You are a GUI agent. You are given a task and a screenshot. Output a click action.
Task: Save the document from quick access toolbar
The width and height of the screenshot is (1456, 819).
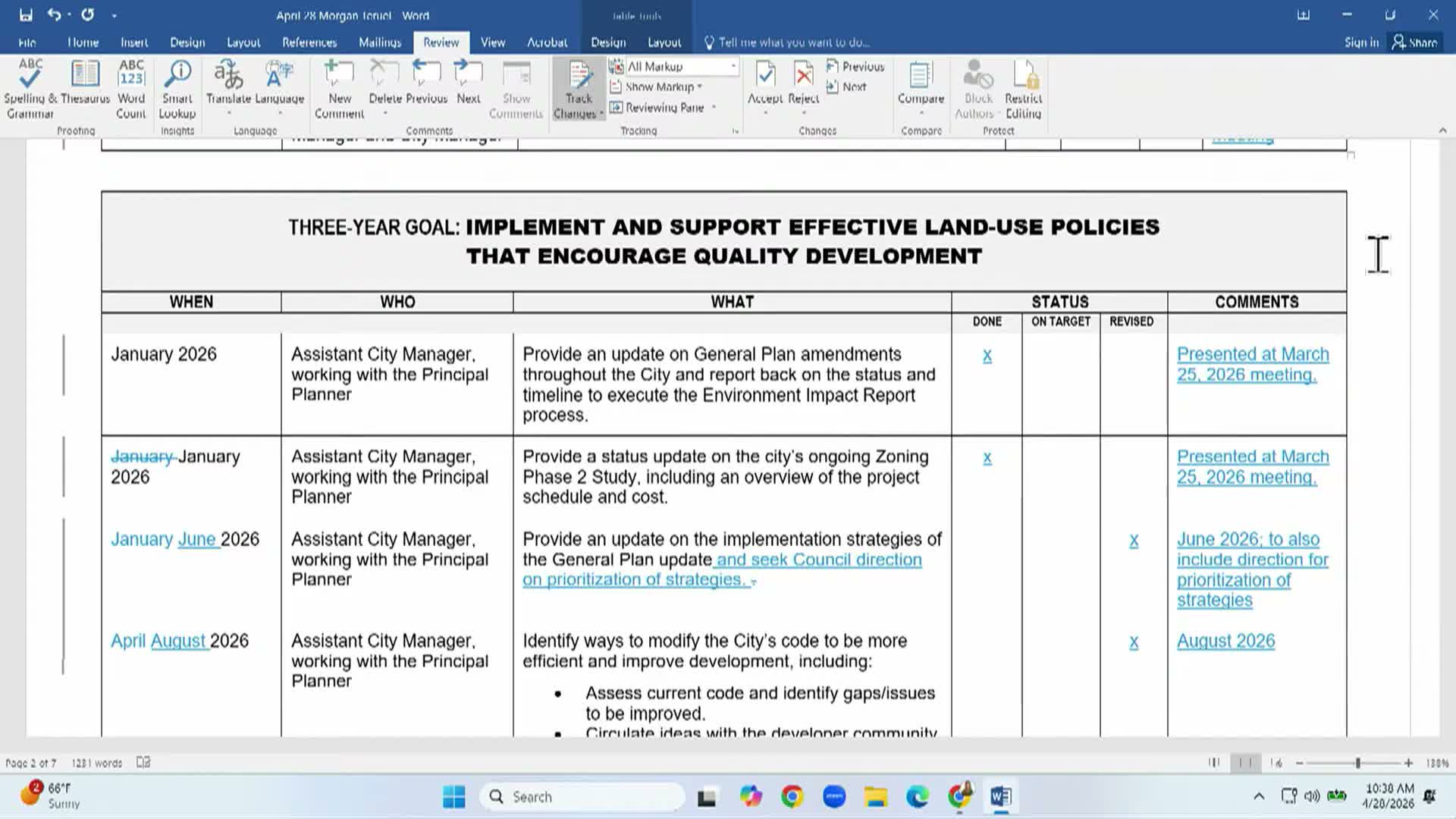pos(26,14)
